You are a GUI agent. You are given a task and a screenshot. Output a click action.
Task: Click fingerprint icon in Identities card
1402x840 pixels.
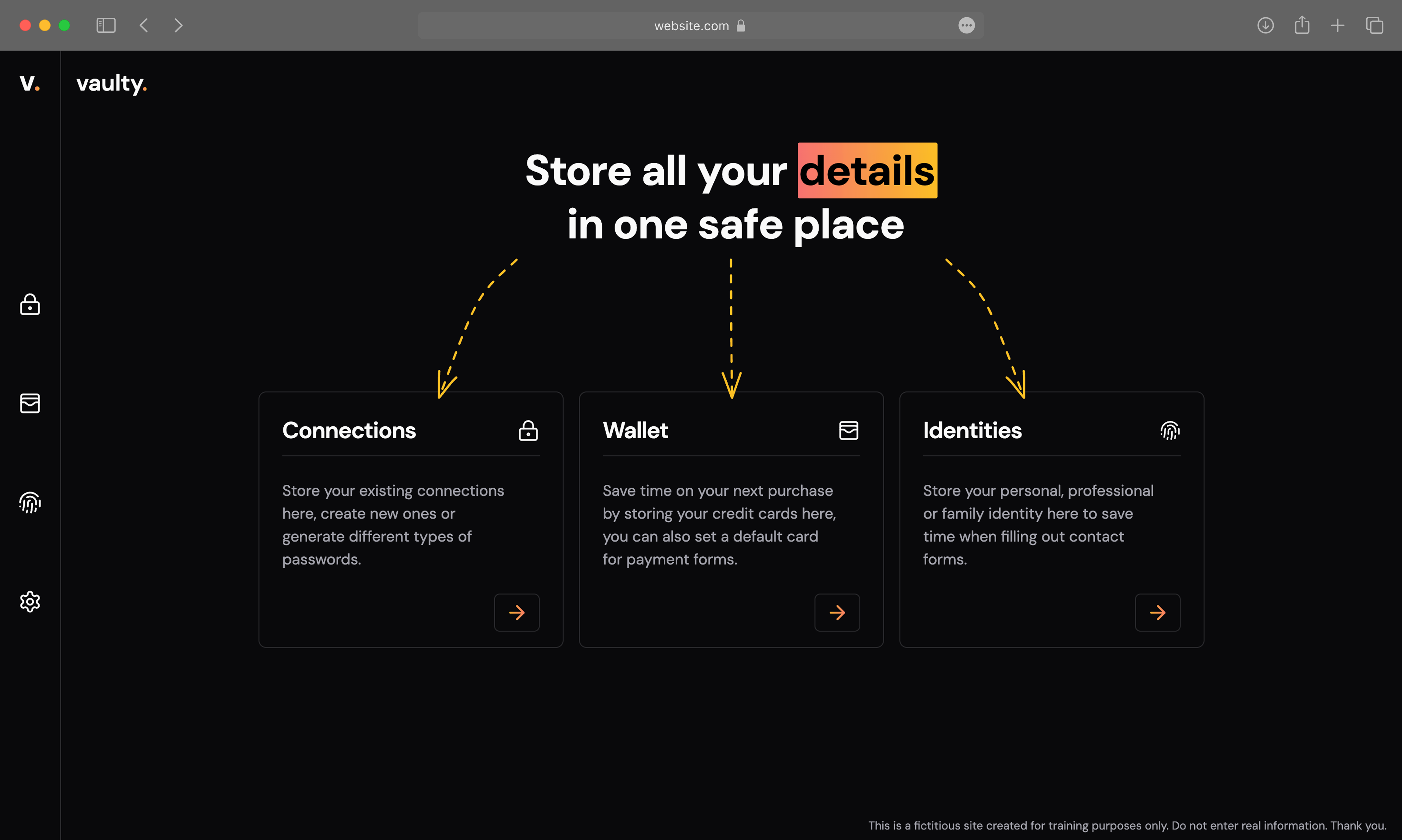[x=1169, y=431]
